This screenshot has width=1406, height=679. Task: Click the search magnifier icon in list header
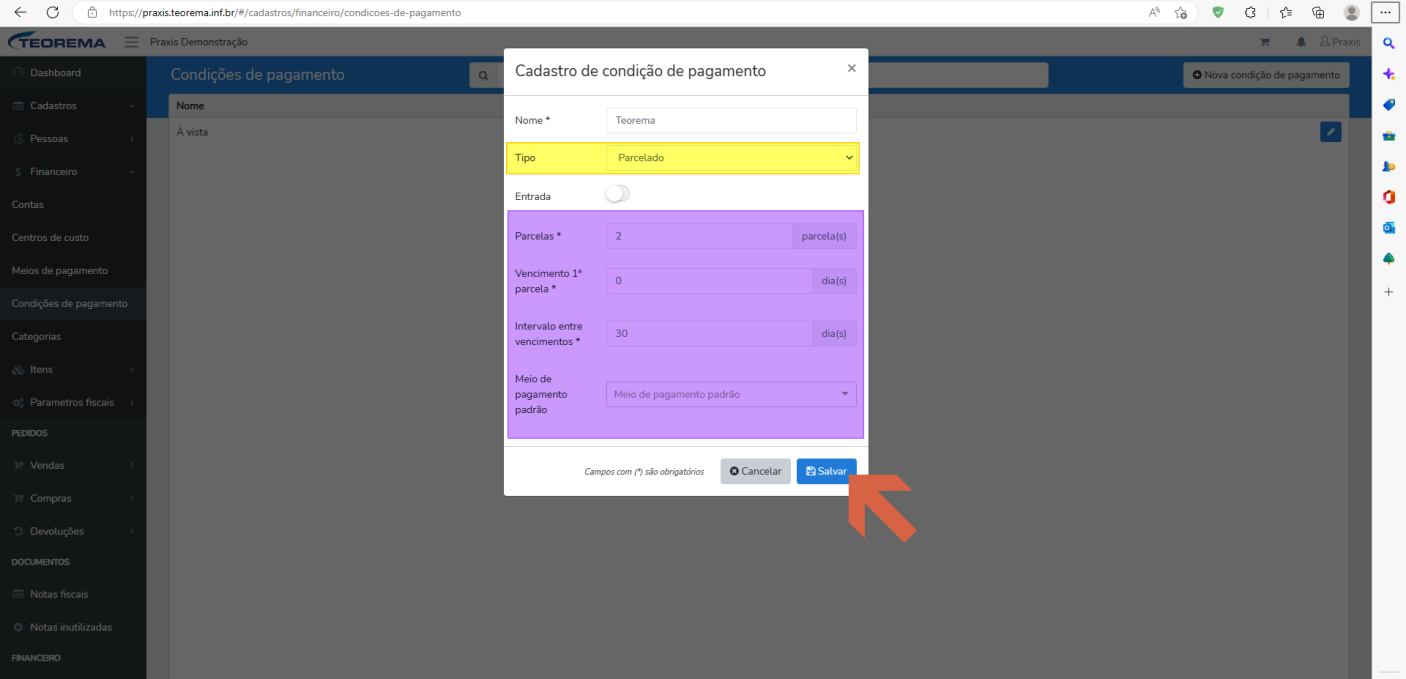point(484,75)
